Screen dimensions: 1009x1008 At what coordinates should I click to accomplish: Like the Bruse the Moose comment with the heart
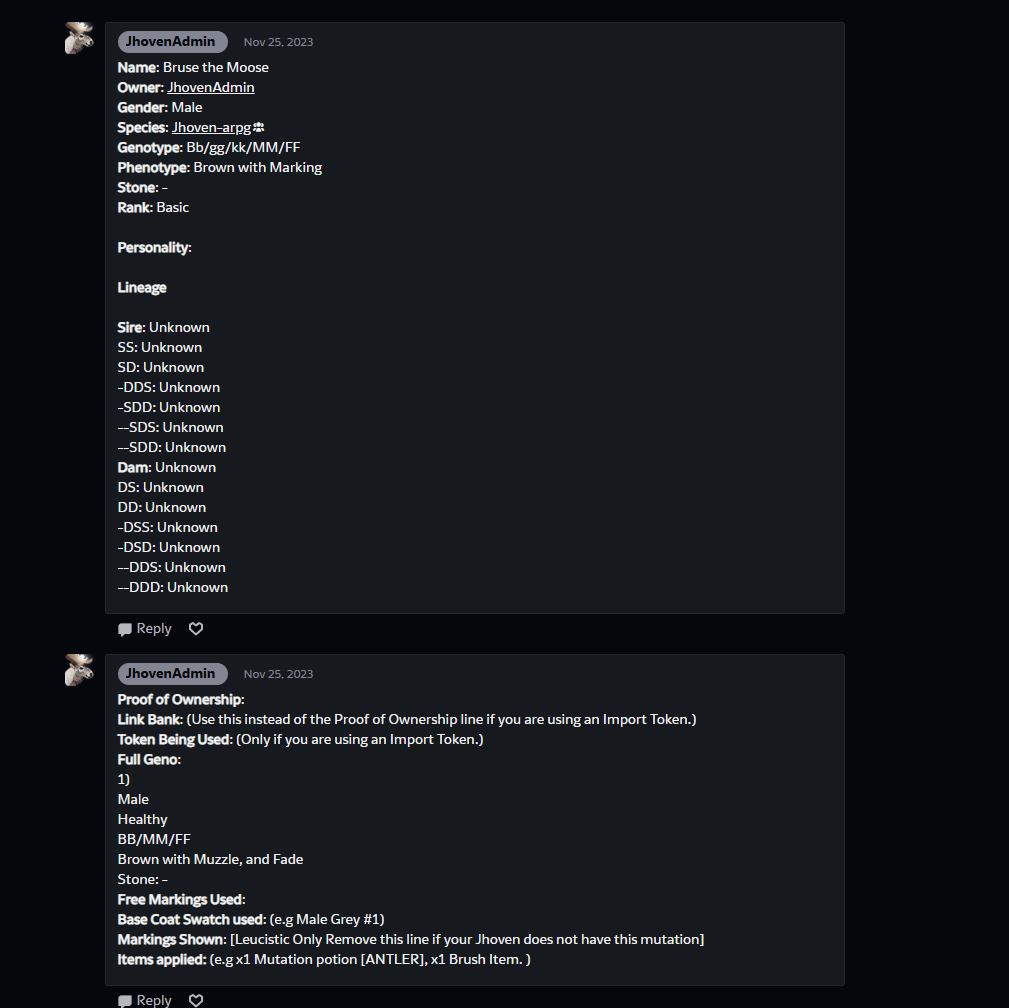pyautogui.click(x=196, y=629)
